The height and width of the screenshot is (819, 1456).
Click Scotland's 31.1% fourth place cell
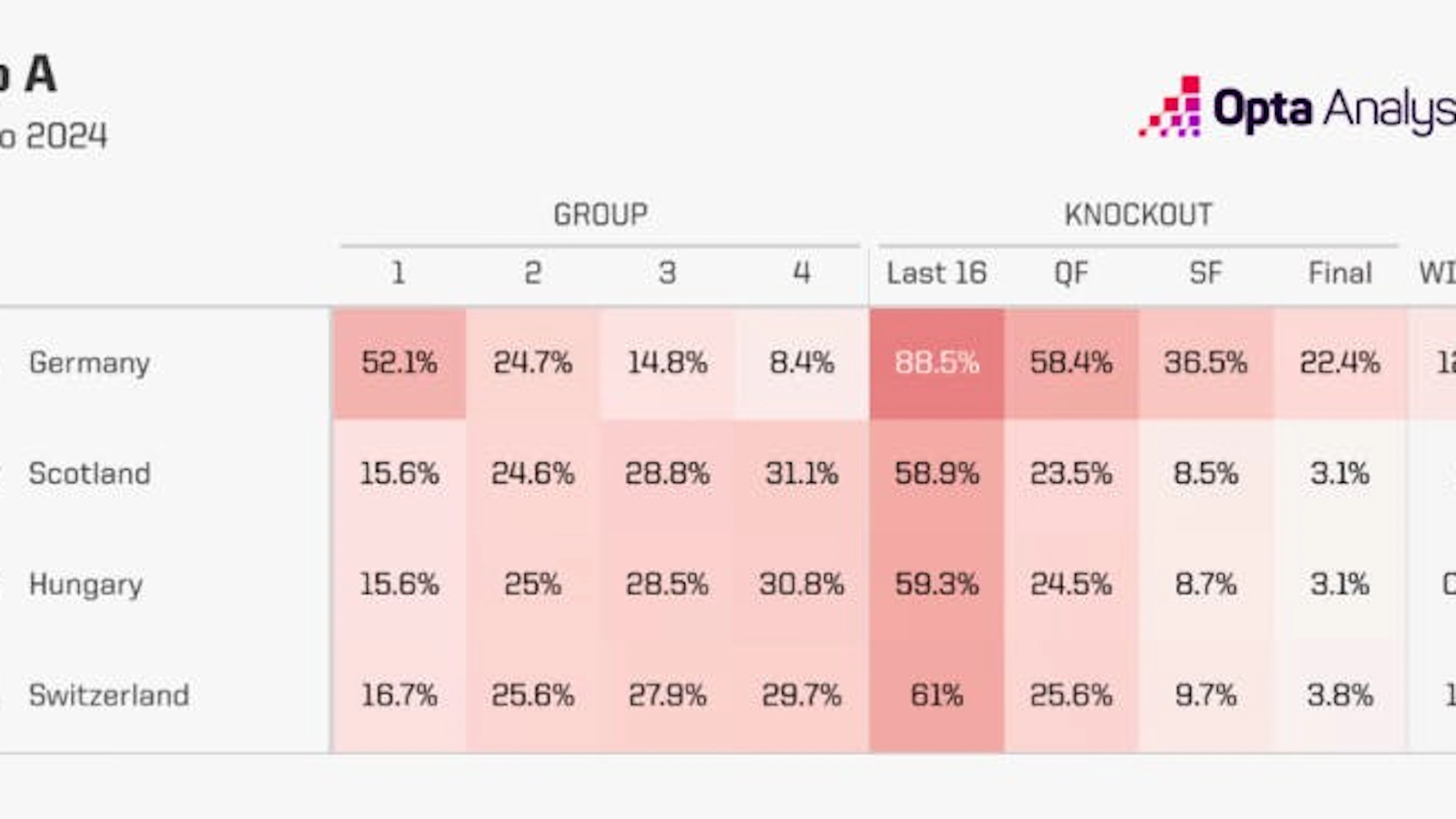(x=802, y=474)
